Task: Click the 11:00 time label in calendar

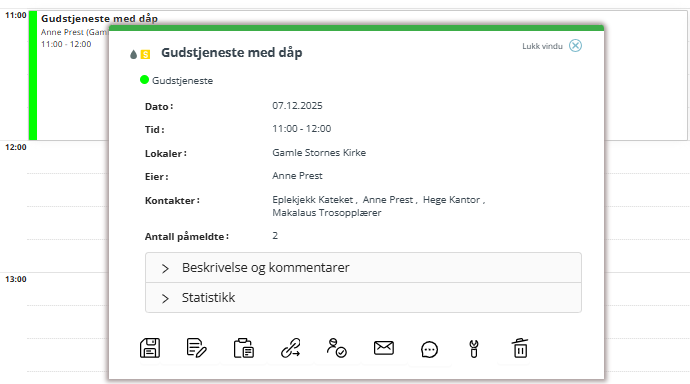Action: click(x=16, y=15)
